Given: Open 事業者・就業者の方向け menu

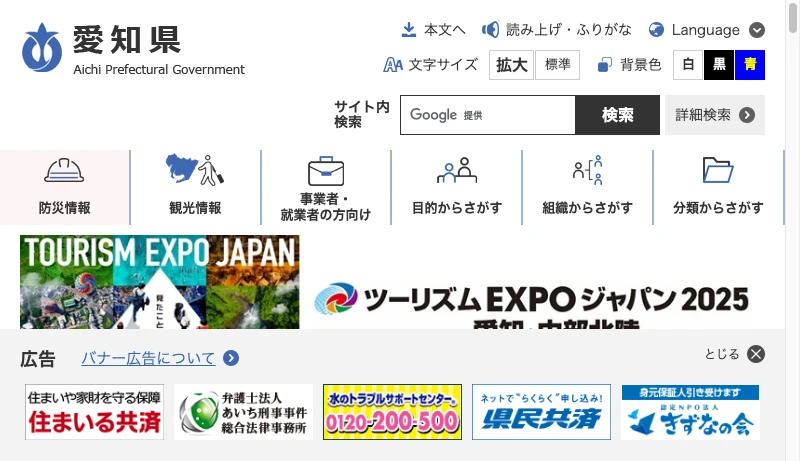Looking at the screenshot, I should click(326, 187).
